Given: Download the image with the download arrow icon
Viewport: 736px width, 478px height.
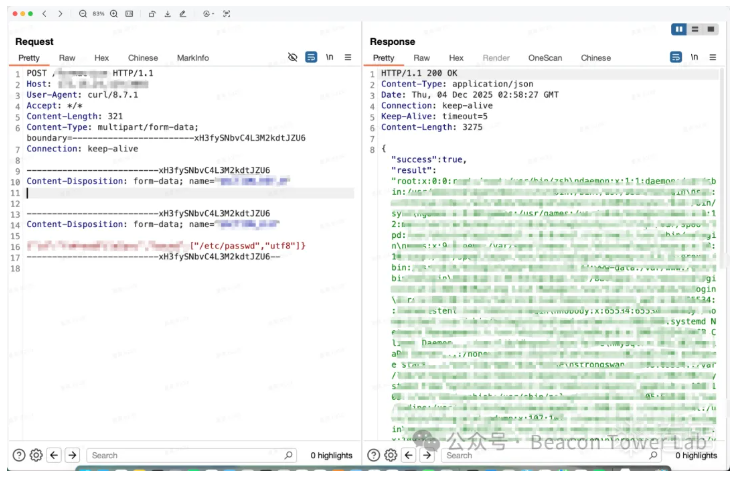Looking at the screenshot, I should [x=168, y=14].
